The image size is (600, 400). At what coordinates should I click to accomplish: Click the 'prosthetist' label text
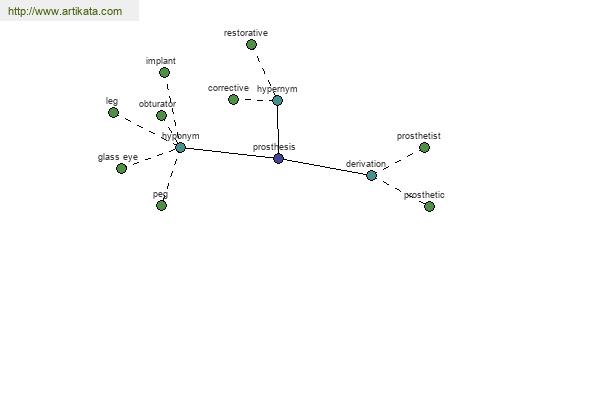[x=419, y=136]
